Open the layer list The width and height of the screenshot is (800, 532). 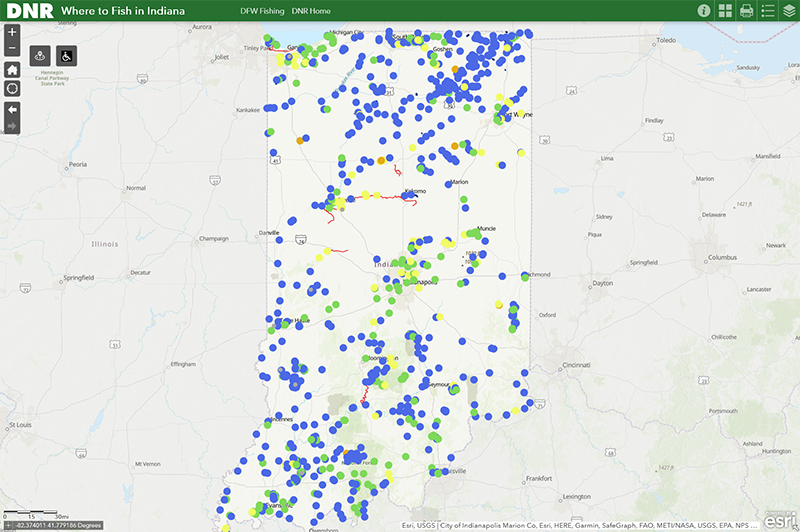coord(789,11)
